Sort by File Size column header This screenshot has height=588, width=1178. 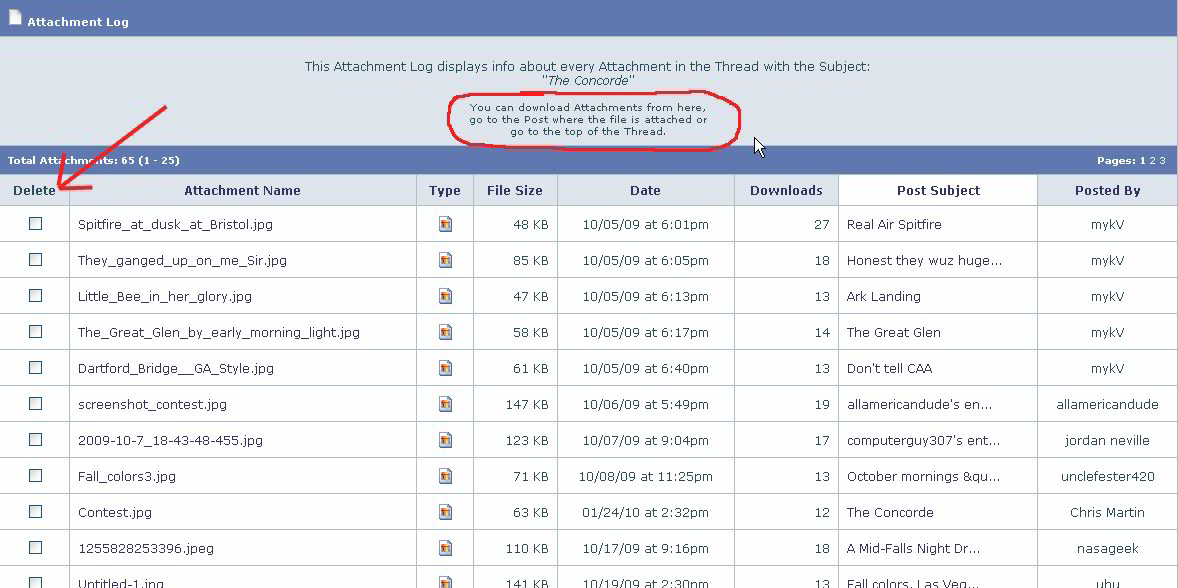click(x=515, y=191)
